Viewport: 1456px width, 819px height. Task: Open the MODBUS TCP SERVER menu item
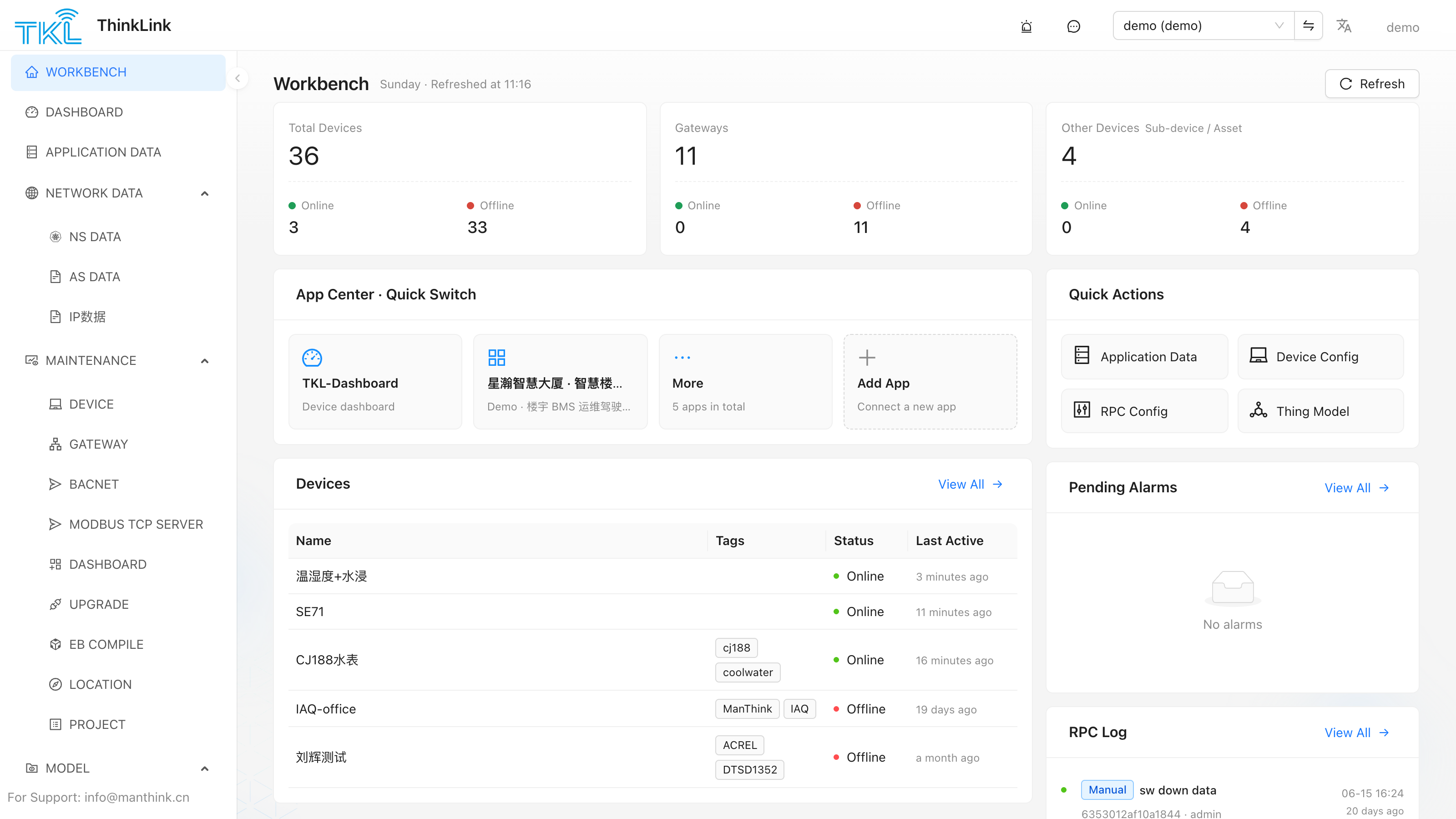118,525
